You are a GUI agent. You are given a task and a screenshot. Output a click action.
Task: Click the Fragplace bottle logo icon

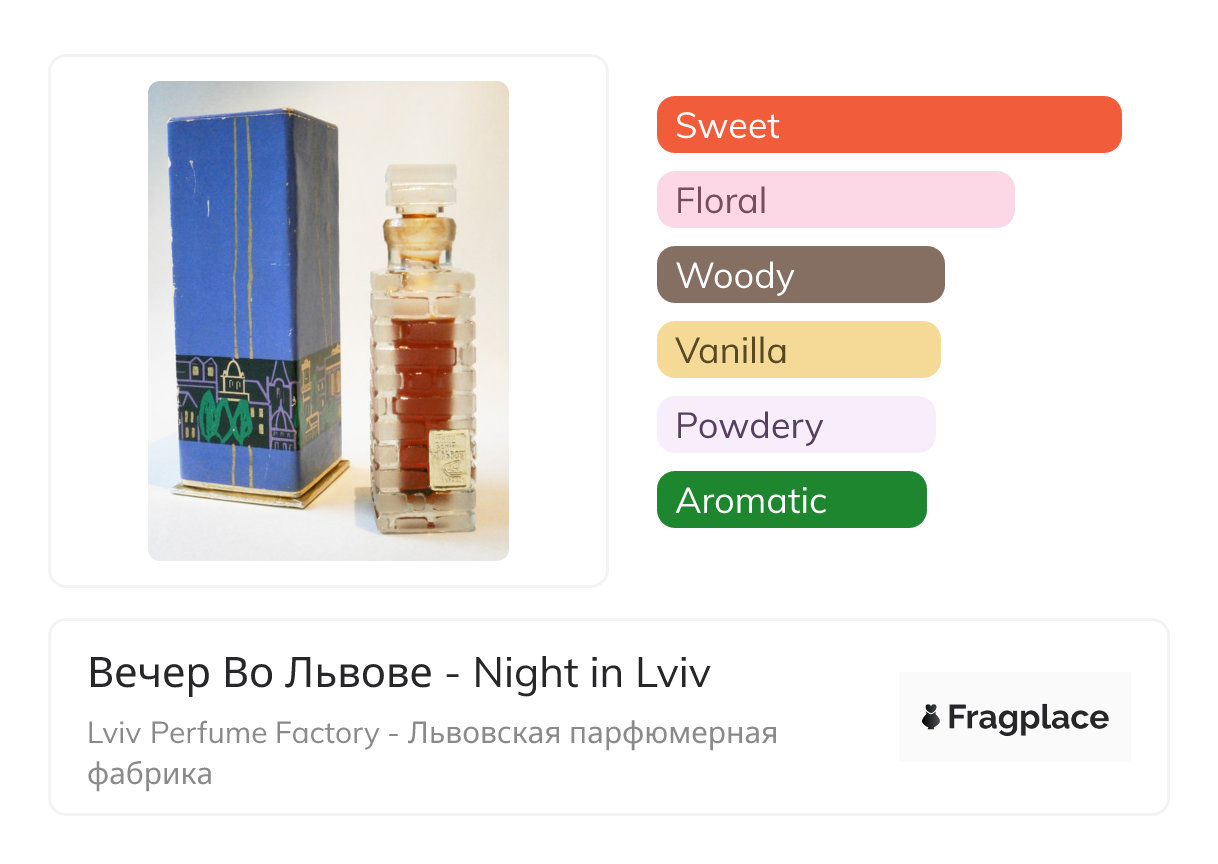(x=931, y=717)
